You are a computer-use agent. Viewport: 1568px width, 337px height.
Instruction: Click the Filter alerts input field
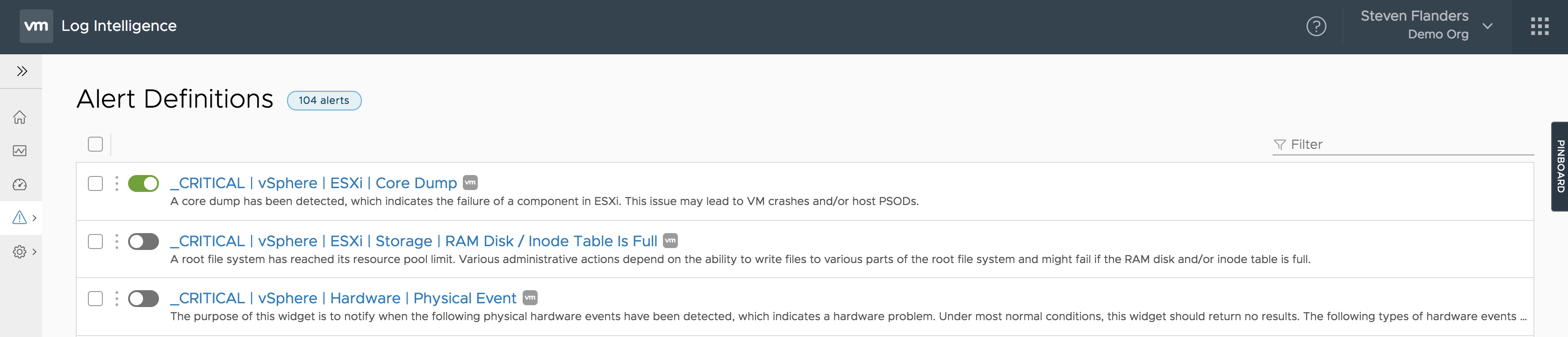(1406, 145)
